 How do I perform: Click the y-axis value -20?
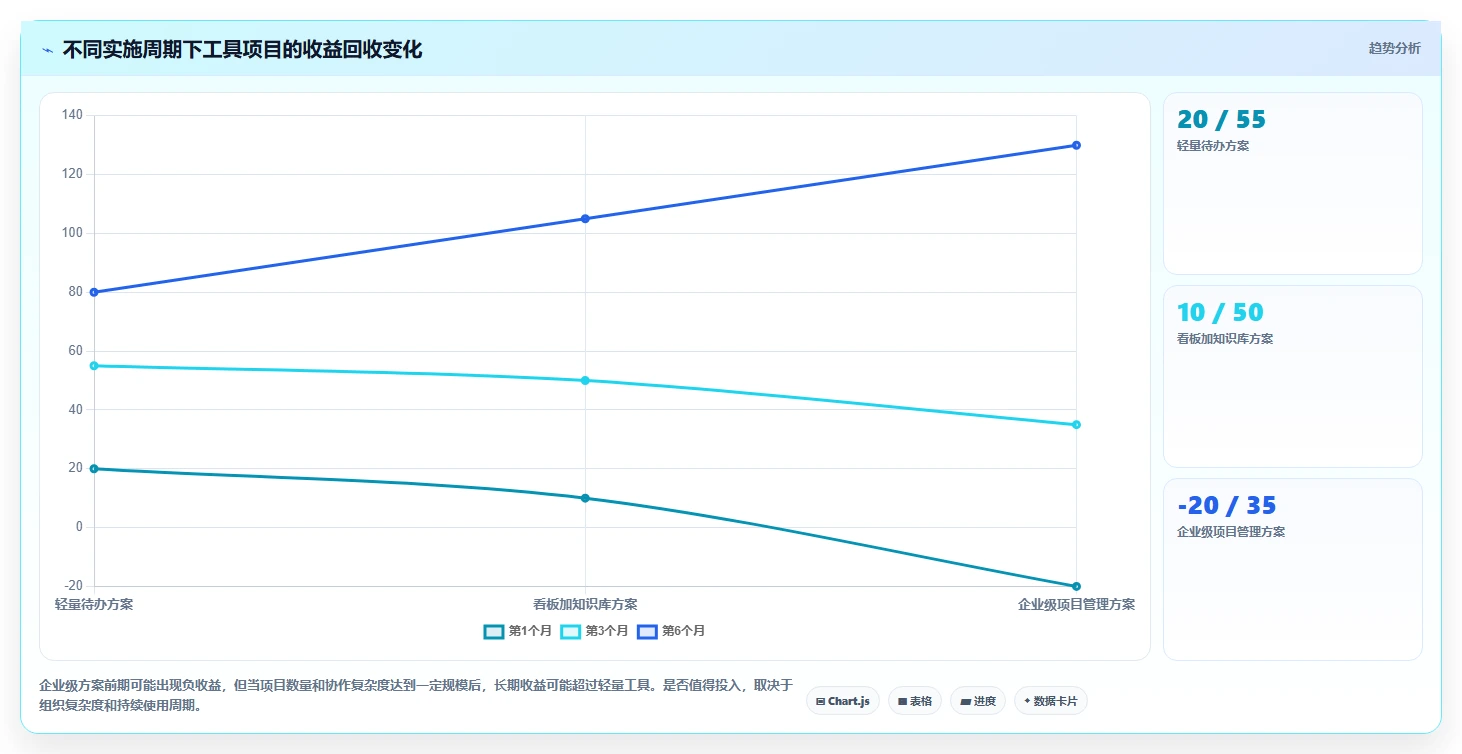73,586
